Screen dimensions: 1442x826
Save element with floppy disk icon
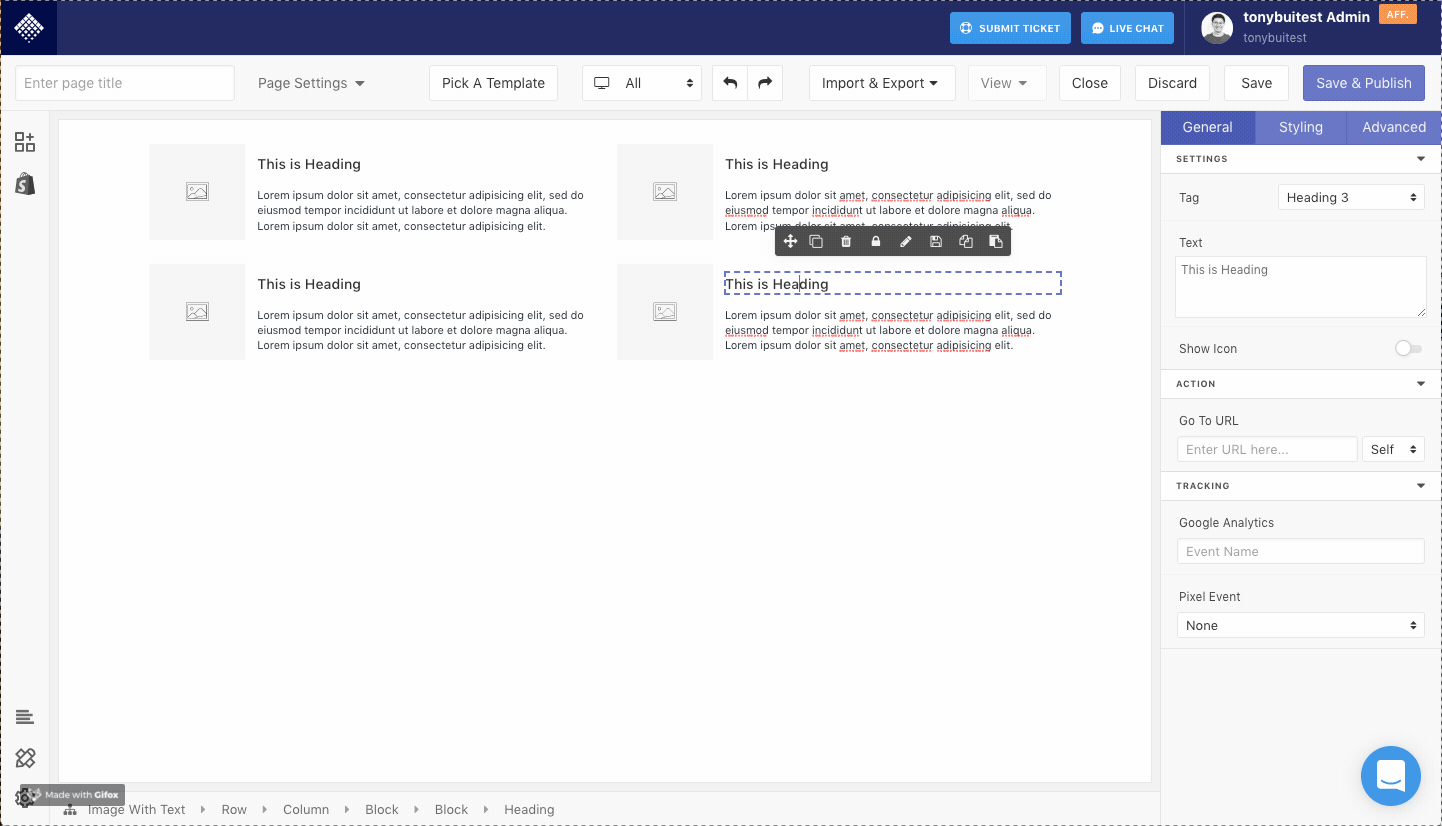[936, 242]
